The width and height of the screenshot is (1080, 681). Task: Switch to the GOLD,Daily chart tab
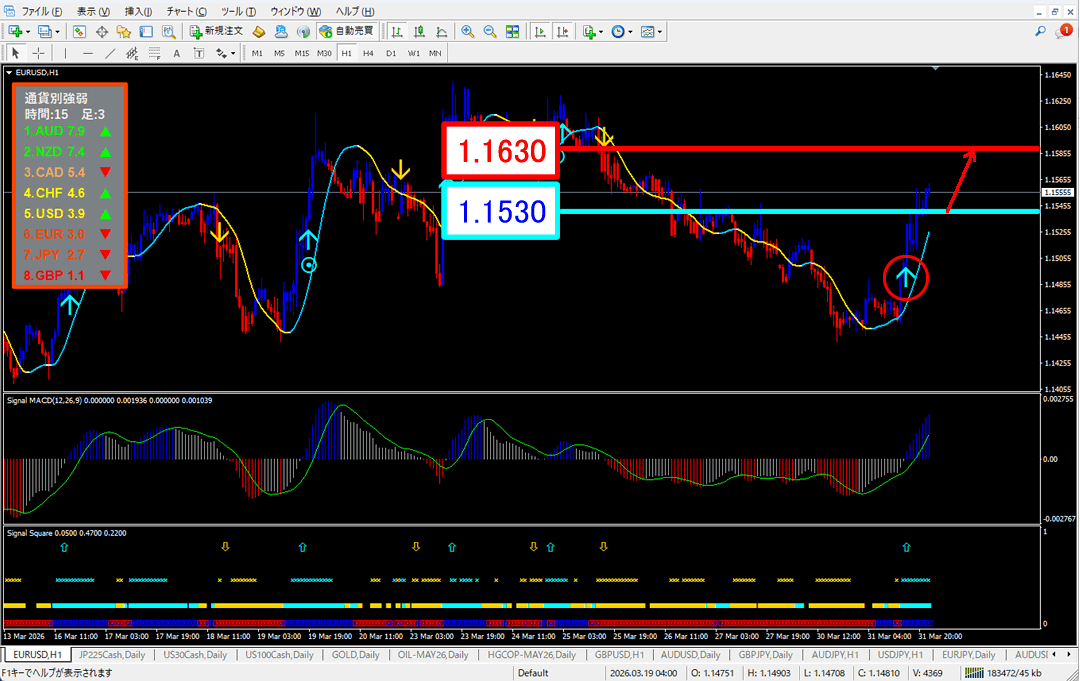click(x=356, y=655)
